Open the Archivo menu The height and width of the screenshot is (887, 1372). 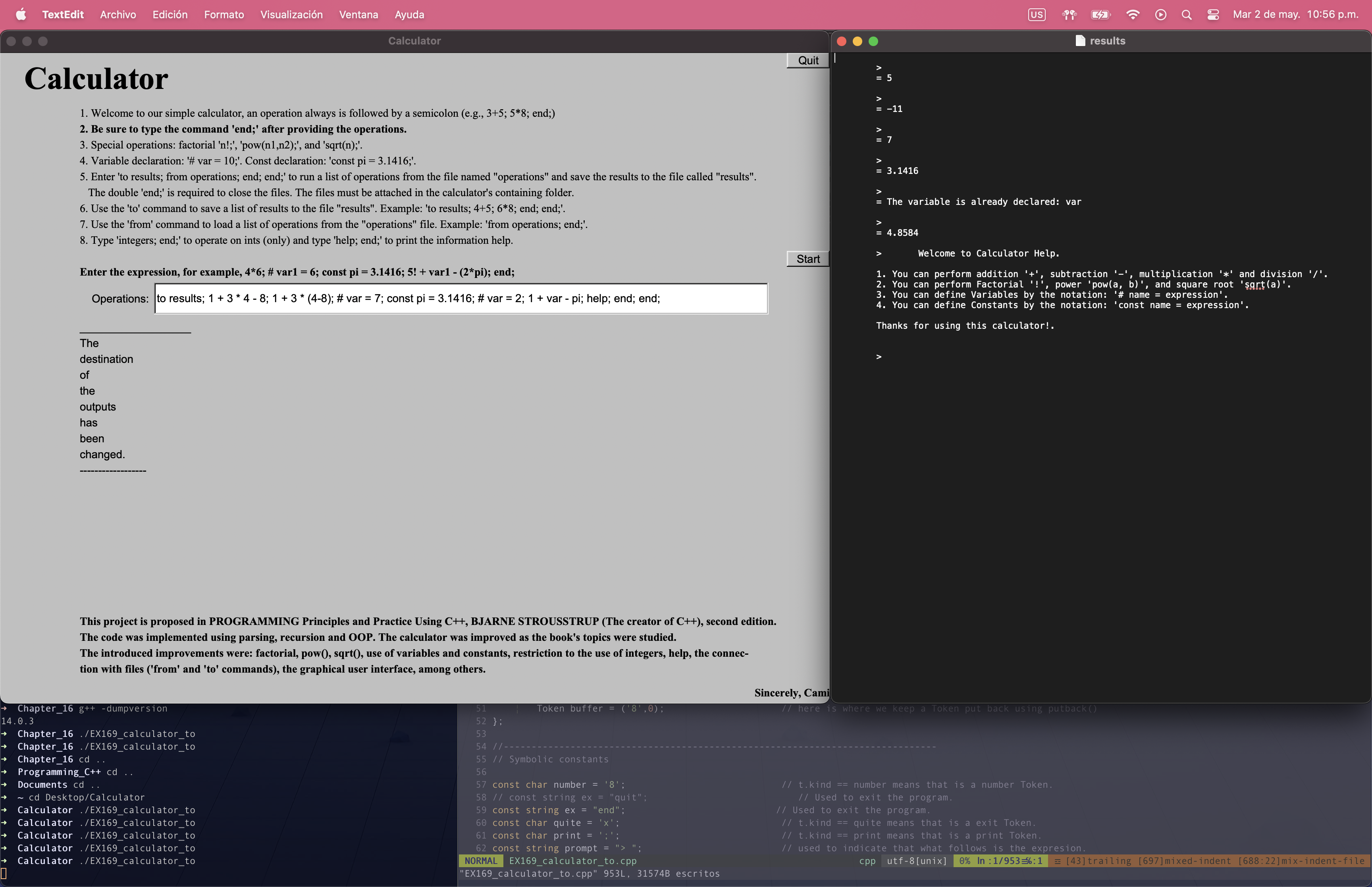[x=118, y=14]
